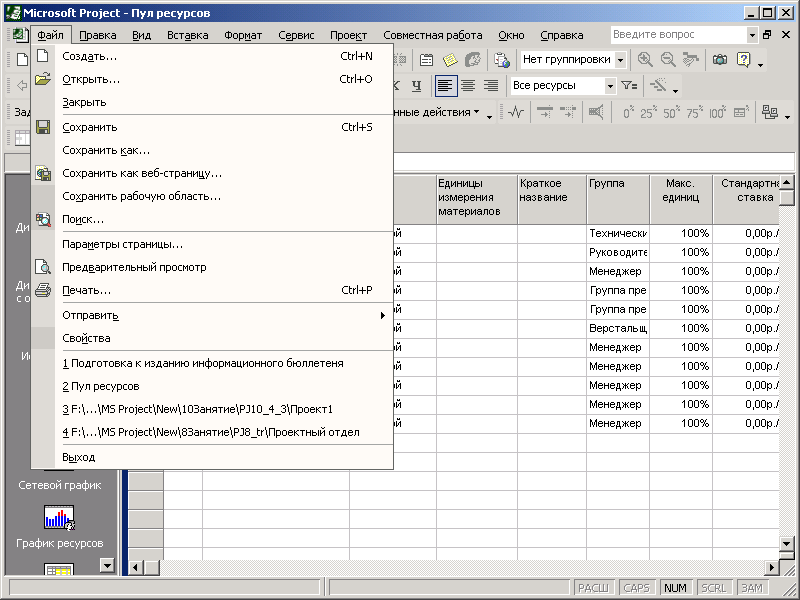The width and height of the screenshot is (800, 600).
Task: Expand the Отправить submenu arrow
Action: tap(383, 315)
